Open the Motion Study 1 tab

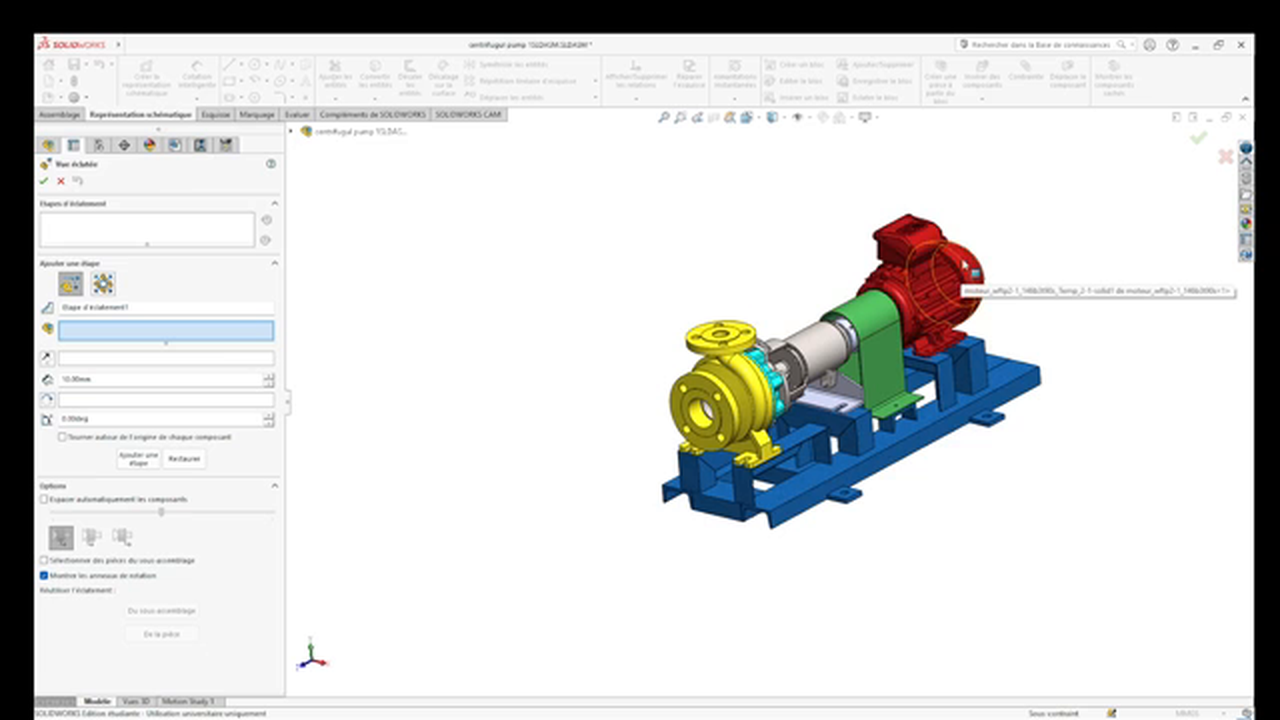tap(188, 702)
